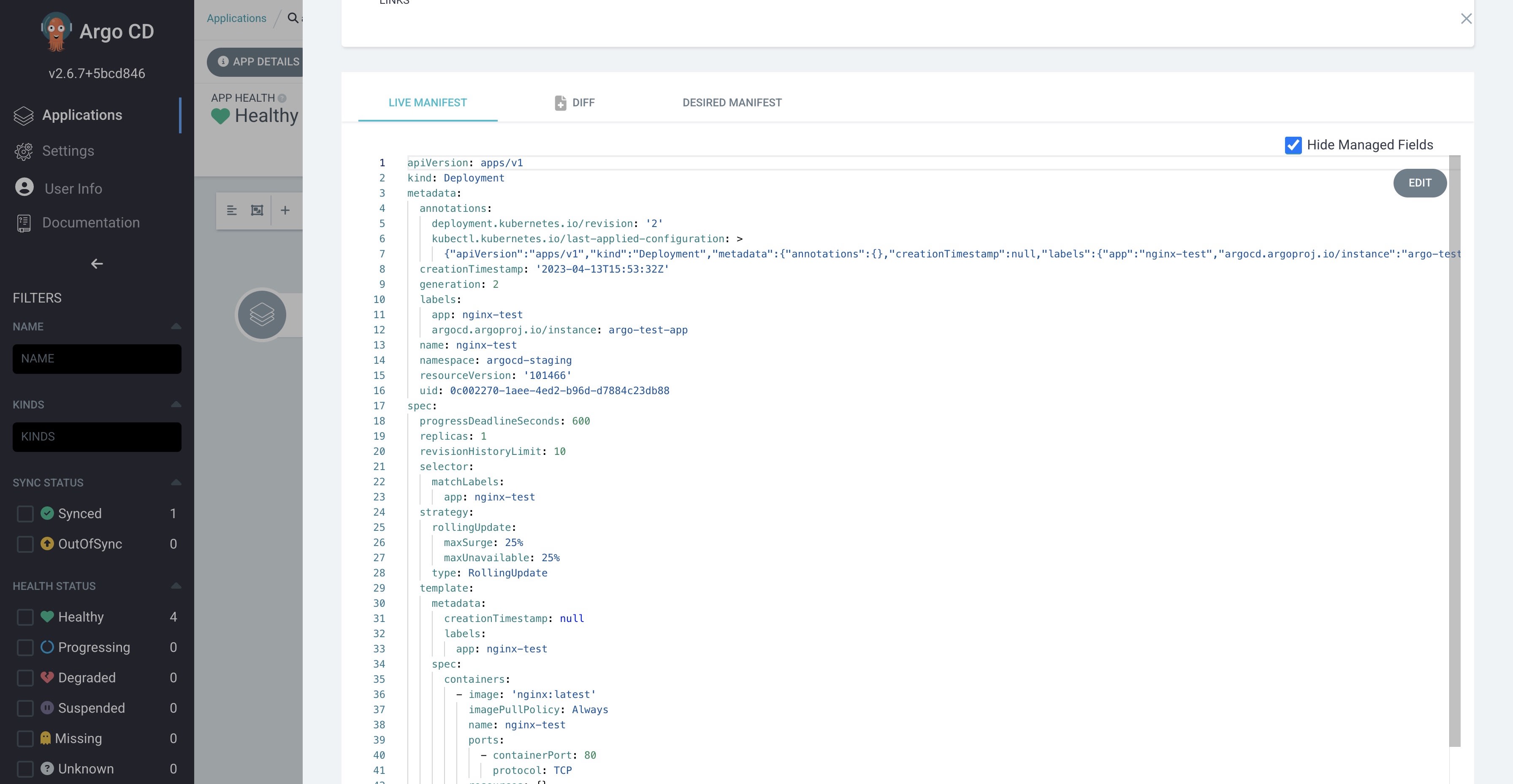1513x784 pixels.
Task: Click the Suspended pause icon
Action: tap(47, 708)
